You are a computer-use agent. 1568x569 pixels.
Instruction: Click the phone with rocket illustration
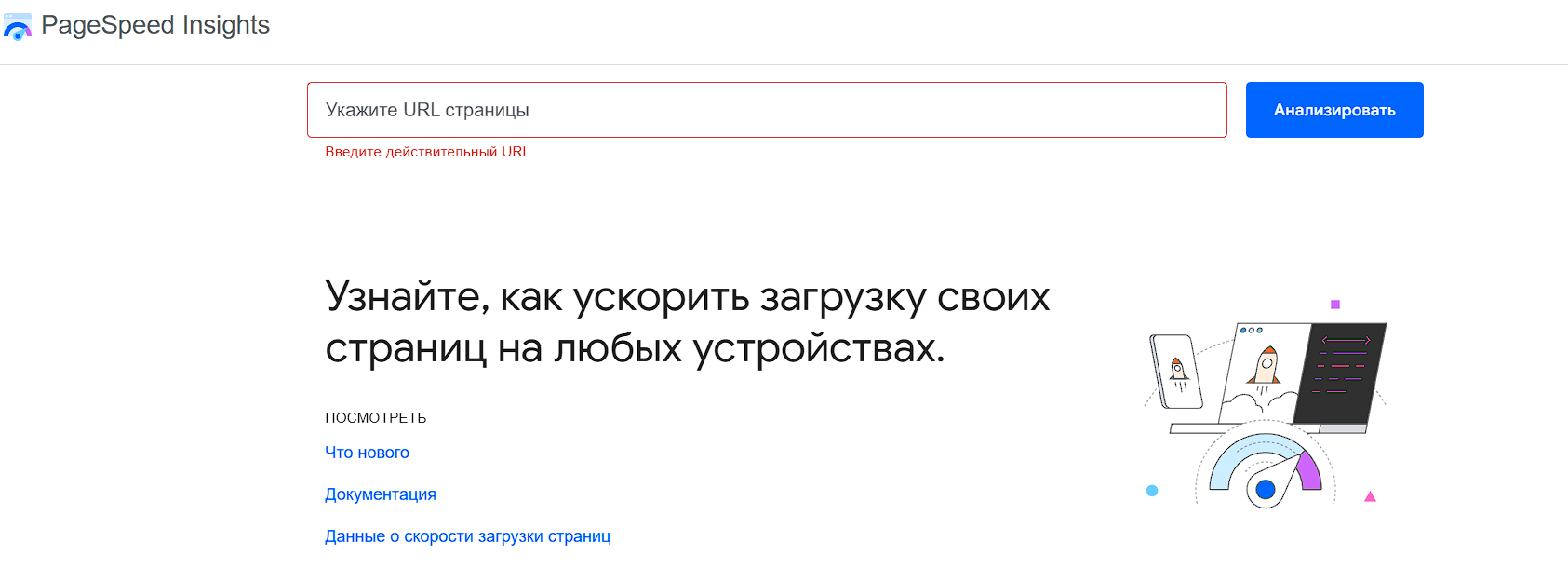[1176, 372]
